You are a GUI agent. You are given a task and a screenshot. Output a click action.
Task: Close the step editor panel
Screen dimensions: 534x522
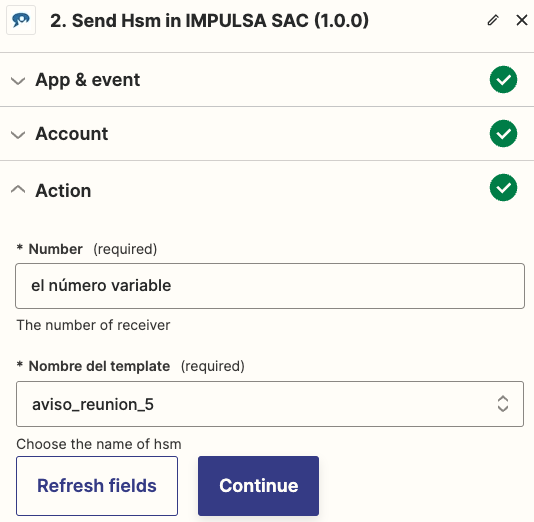[522, 20]
